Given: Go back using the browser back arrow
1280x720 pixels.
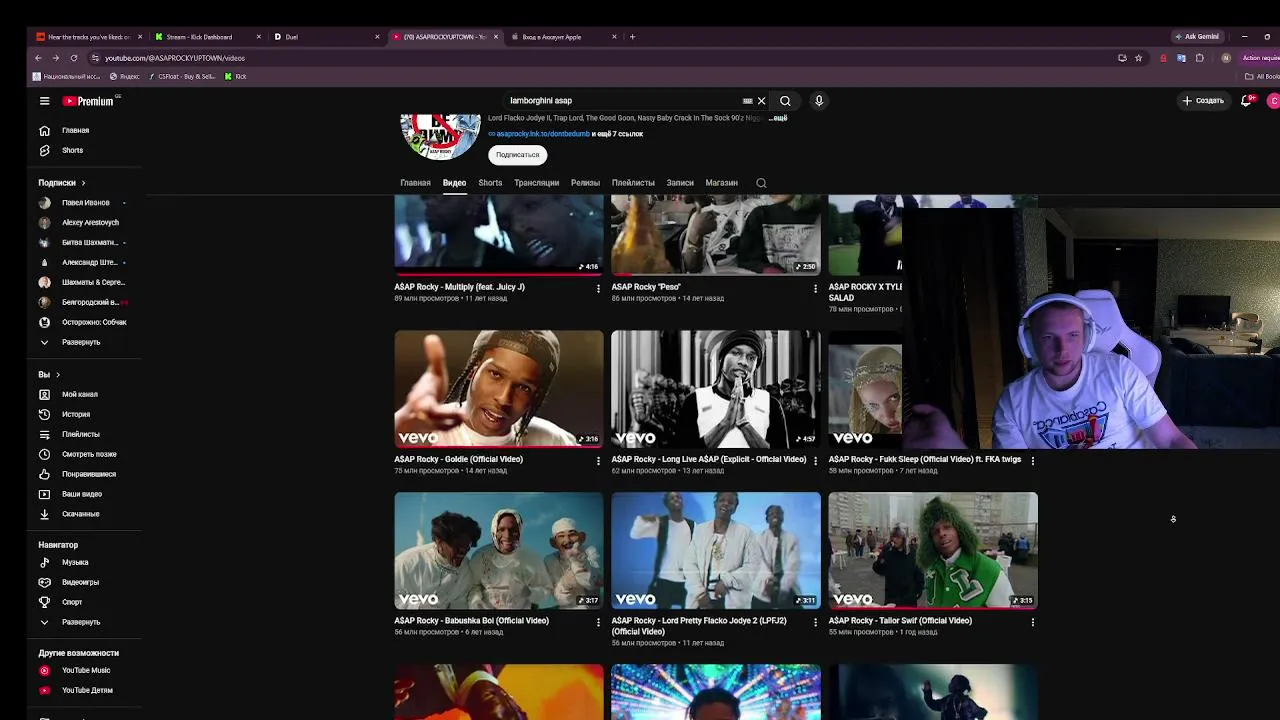Looking at the screenshot, I should (x=38, y=58).
